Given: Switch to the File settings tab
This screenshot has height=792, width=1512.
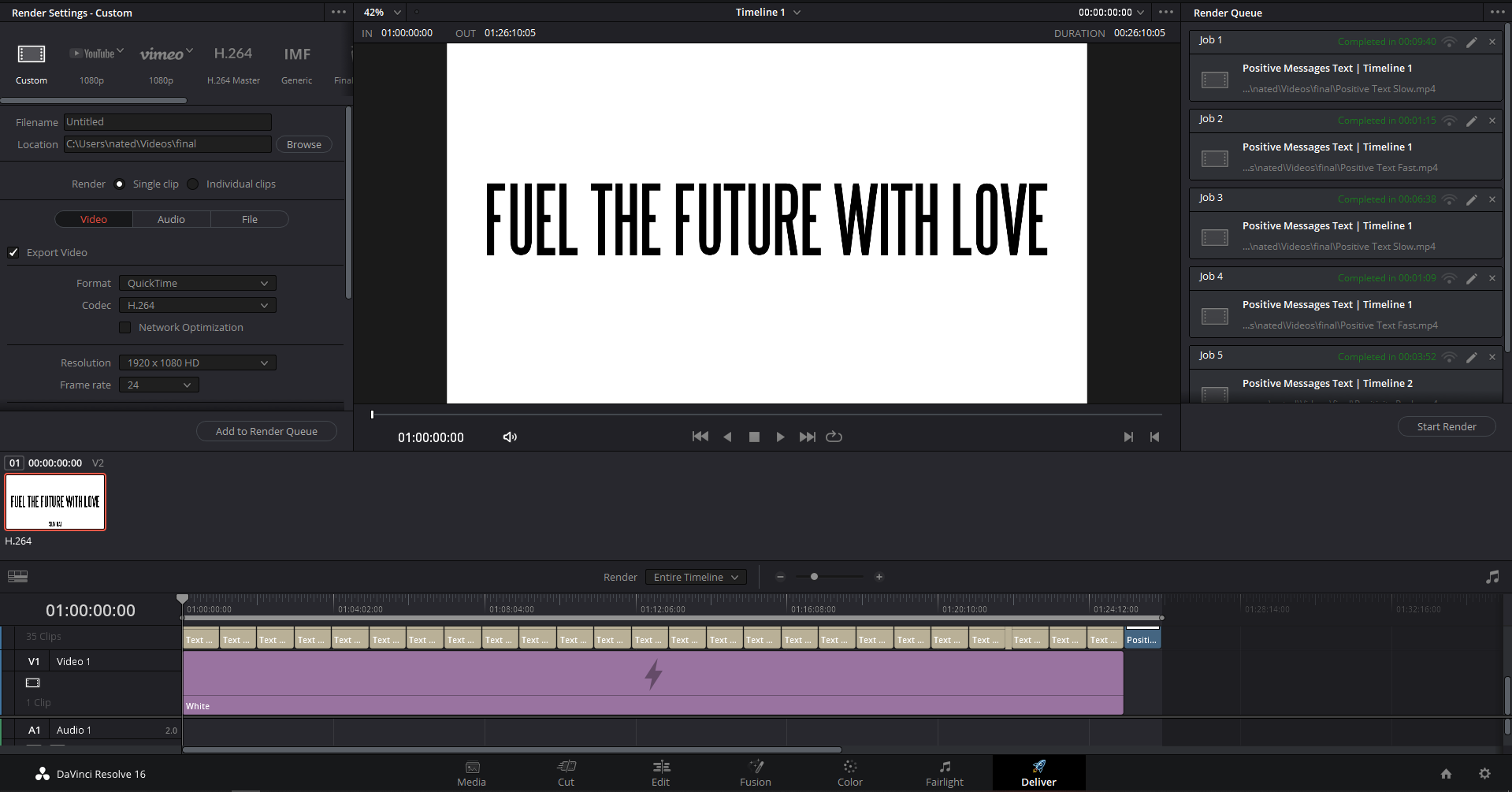Looking at the screenshot, I should [x=249, y=220].
